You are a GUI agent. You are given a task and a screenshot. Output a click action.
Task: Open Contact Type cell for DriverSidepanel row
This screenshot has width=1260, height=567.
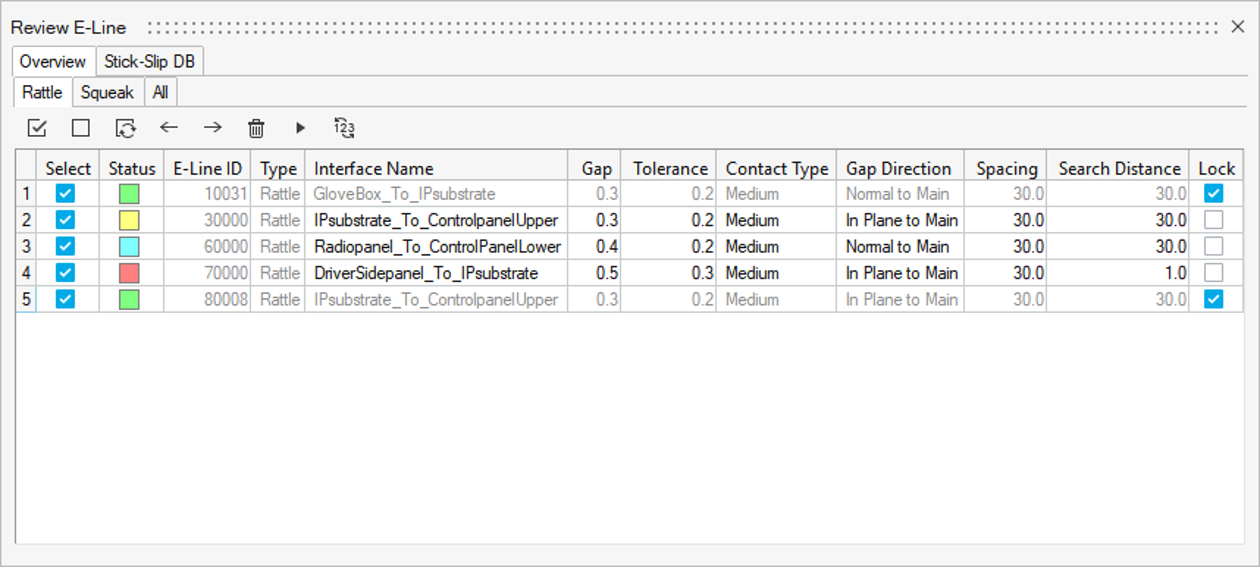pos(775,273)
